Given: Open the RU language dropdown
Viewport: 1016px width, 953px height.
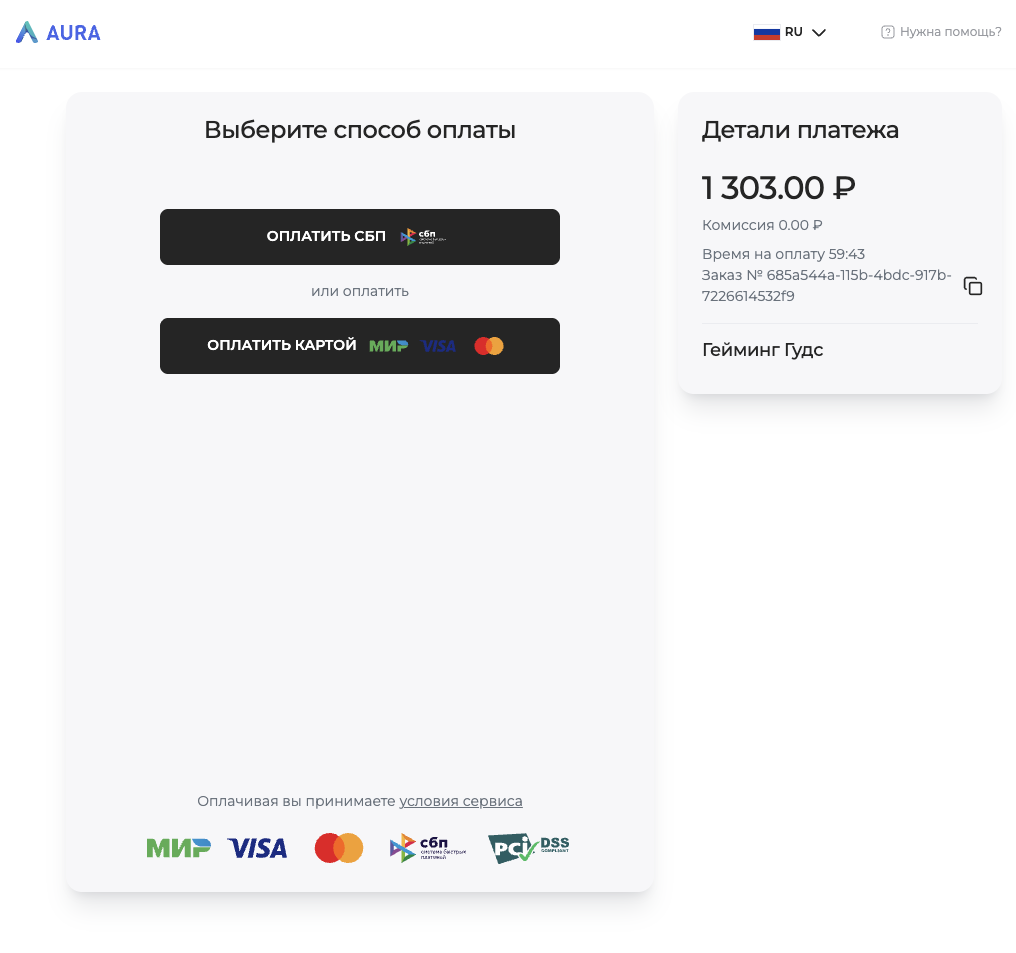Looking at the screenshot, I should pyautogui.click(x=794, y=32).
